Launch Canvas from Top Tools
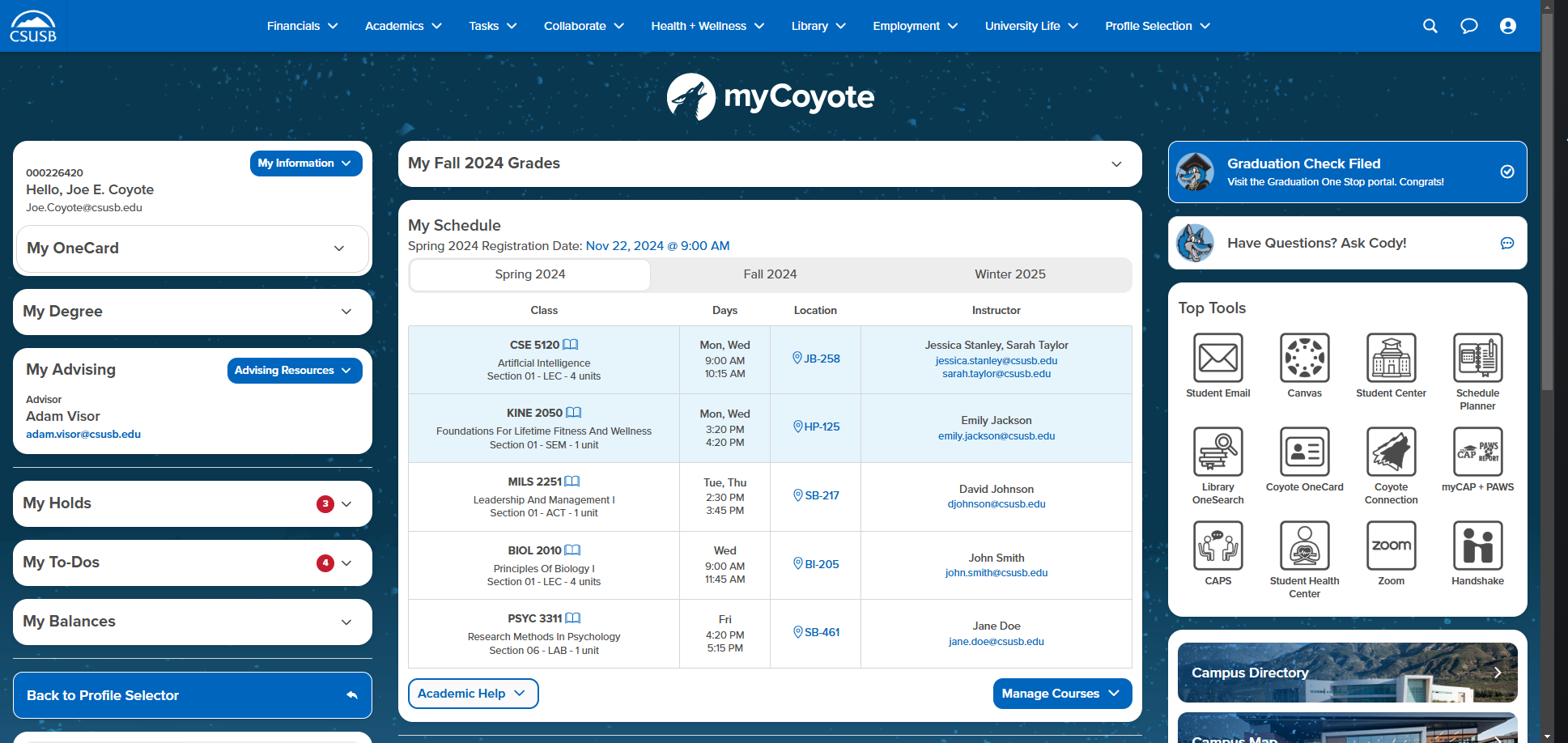 [1304, 358]
